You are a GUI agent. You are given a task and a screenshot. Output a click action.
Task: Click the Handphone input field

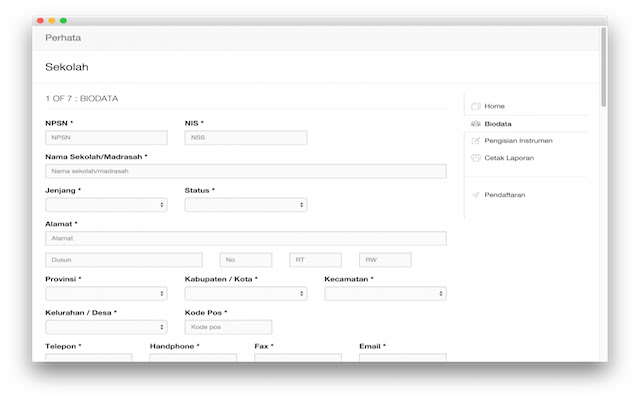pyautogui.click(x=193, y=358)
